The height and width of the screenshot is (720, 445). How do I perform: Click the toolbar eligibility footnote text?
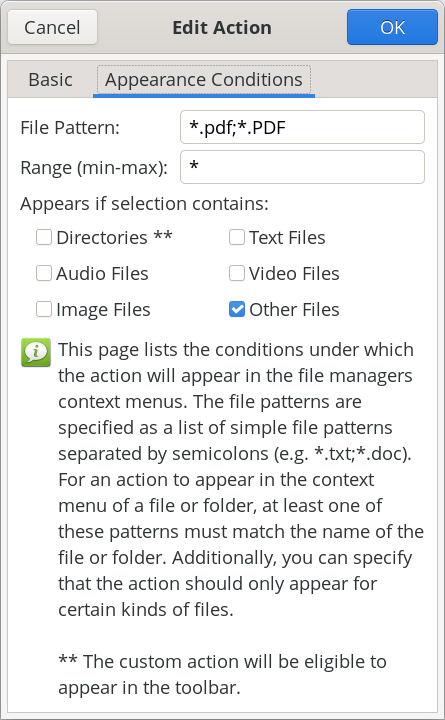(222, 675)
